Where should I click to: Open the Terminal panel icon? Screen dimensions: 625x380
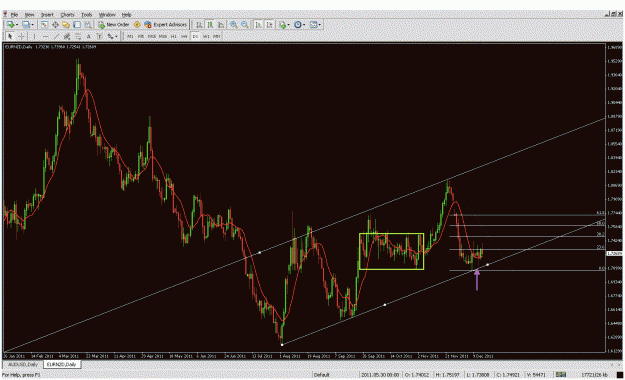[x=77, y=25]
